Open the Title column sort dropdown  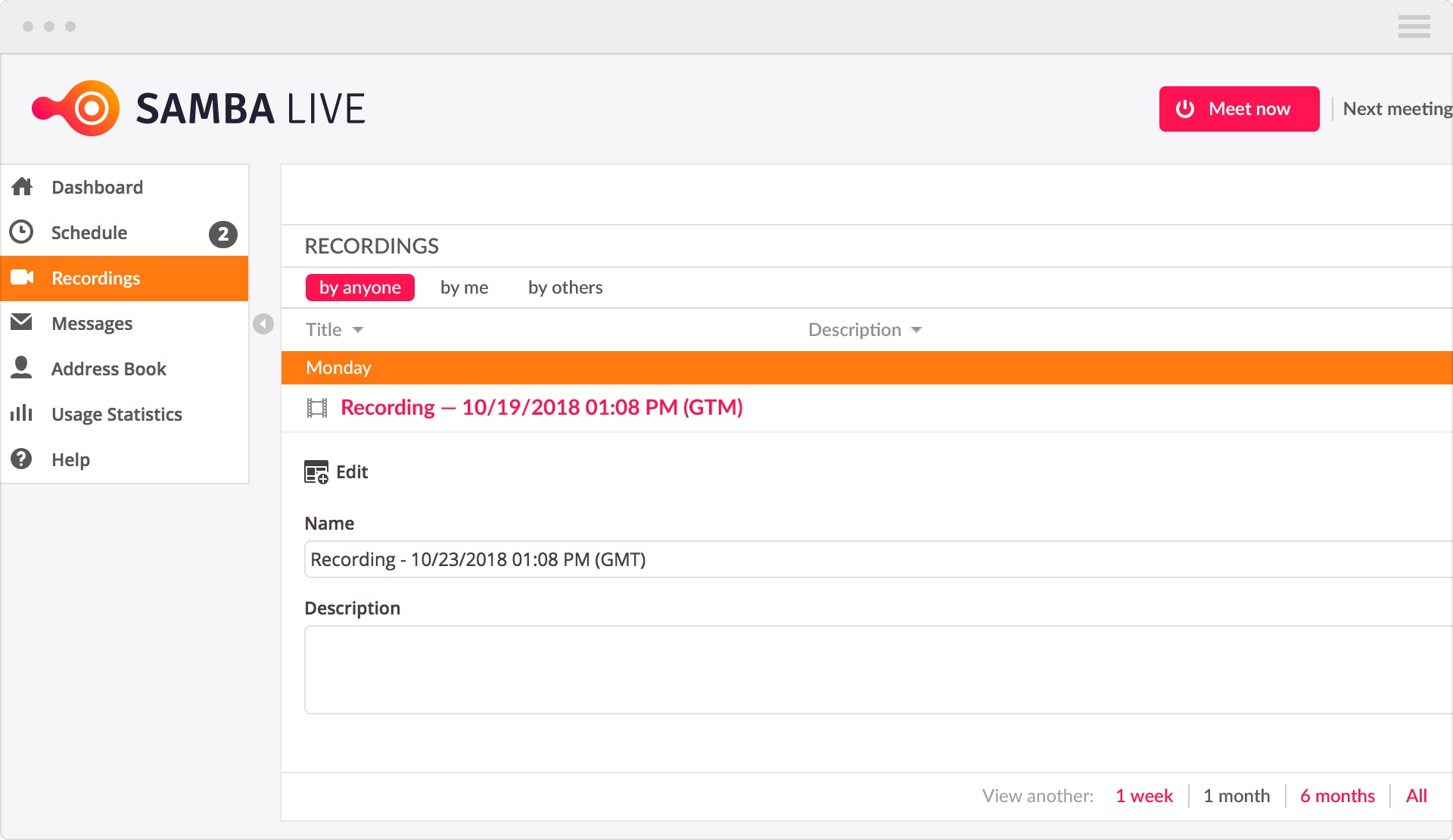pos(357,330)
